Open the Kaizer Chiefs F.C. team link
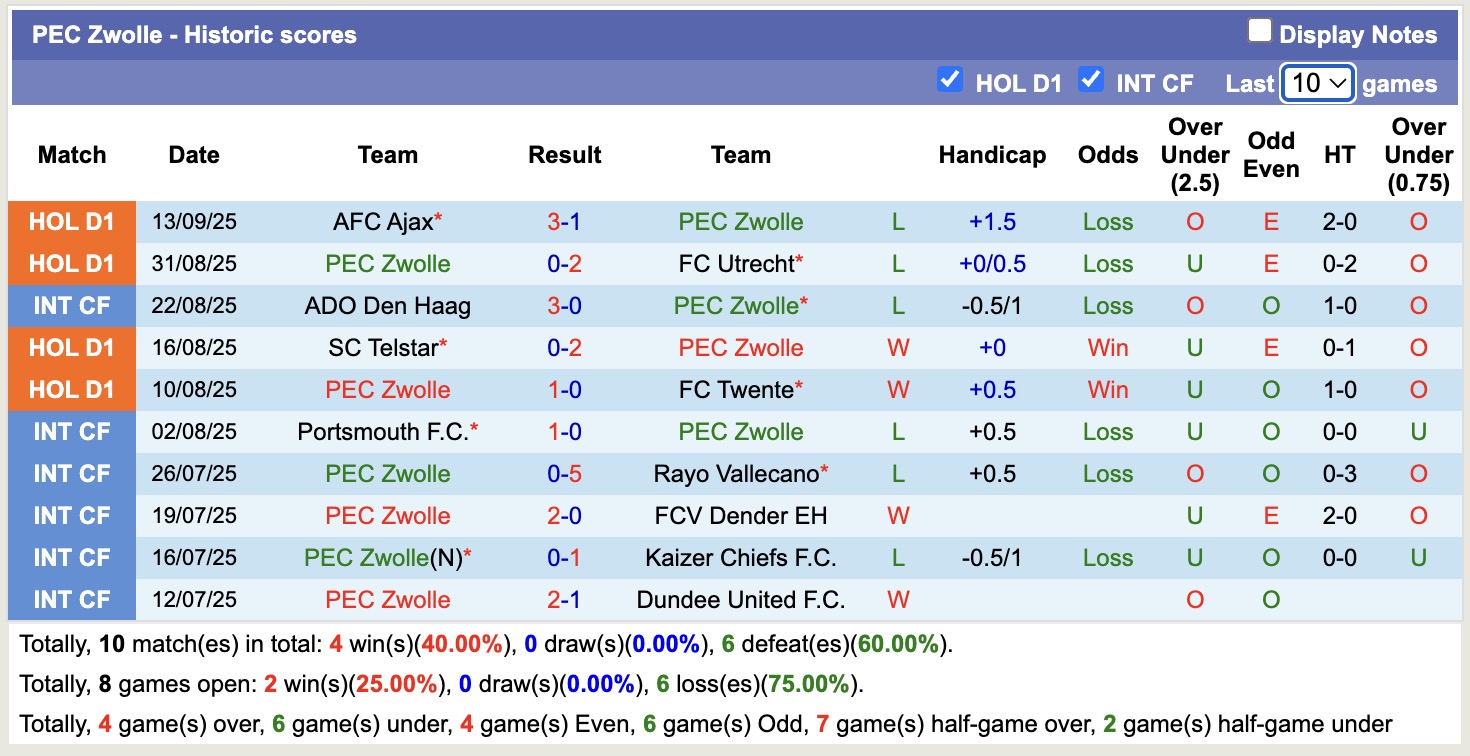This screenshot has width=1470, height=756. pyautogui.click(x=740, y=557)
